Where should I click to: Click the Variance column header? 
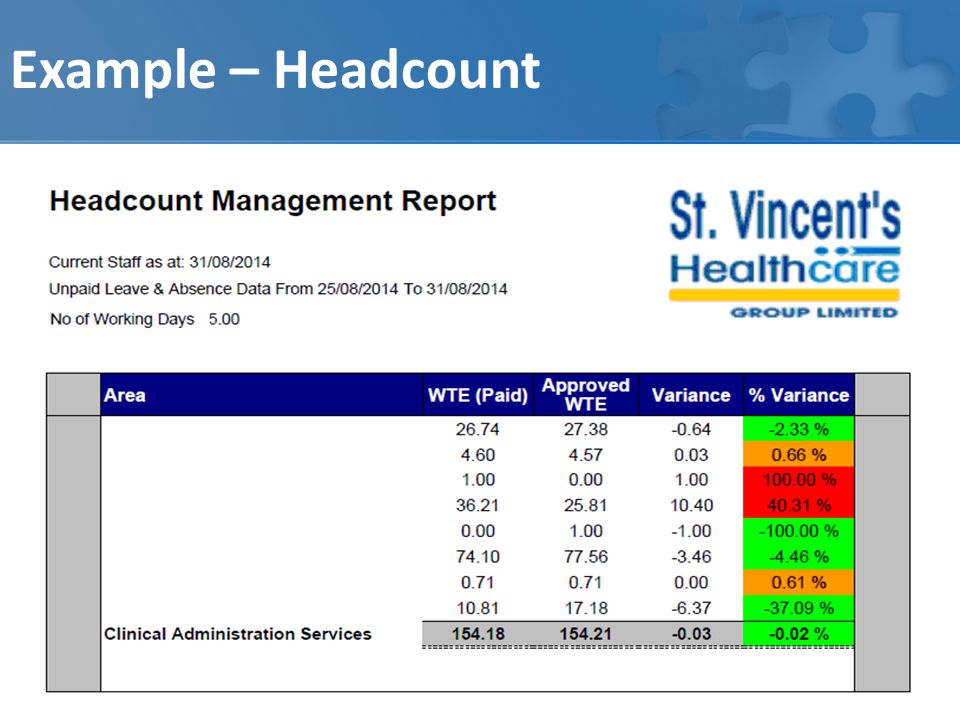[x=691, y=395]
